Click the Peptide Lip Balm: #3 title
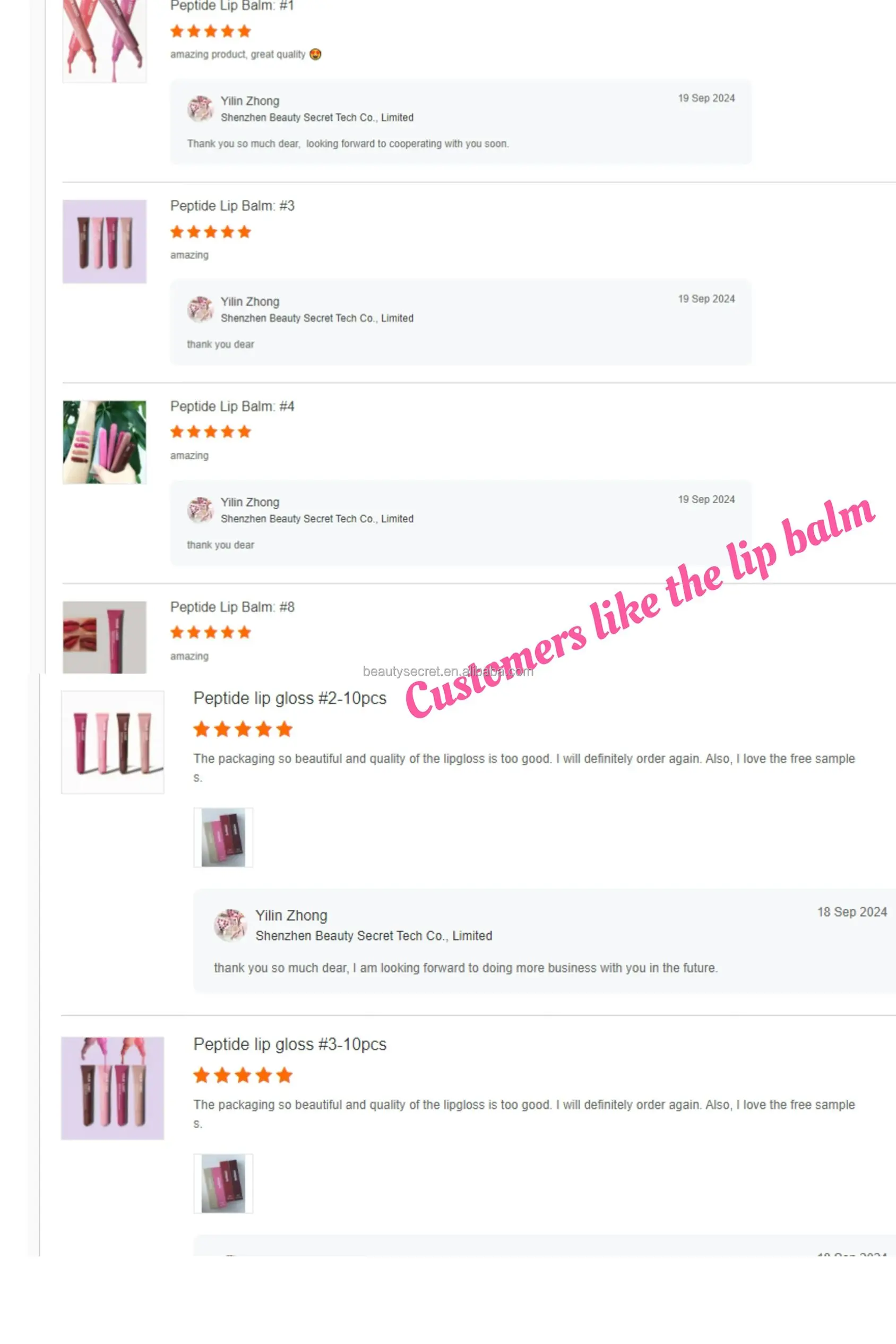 click(x=232, y=206)
